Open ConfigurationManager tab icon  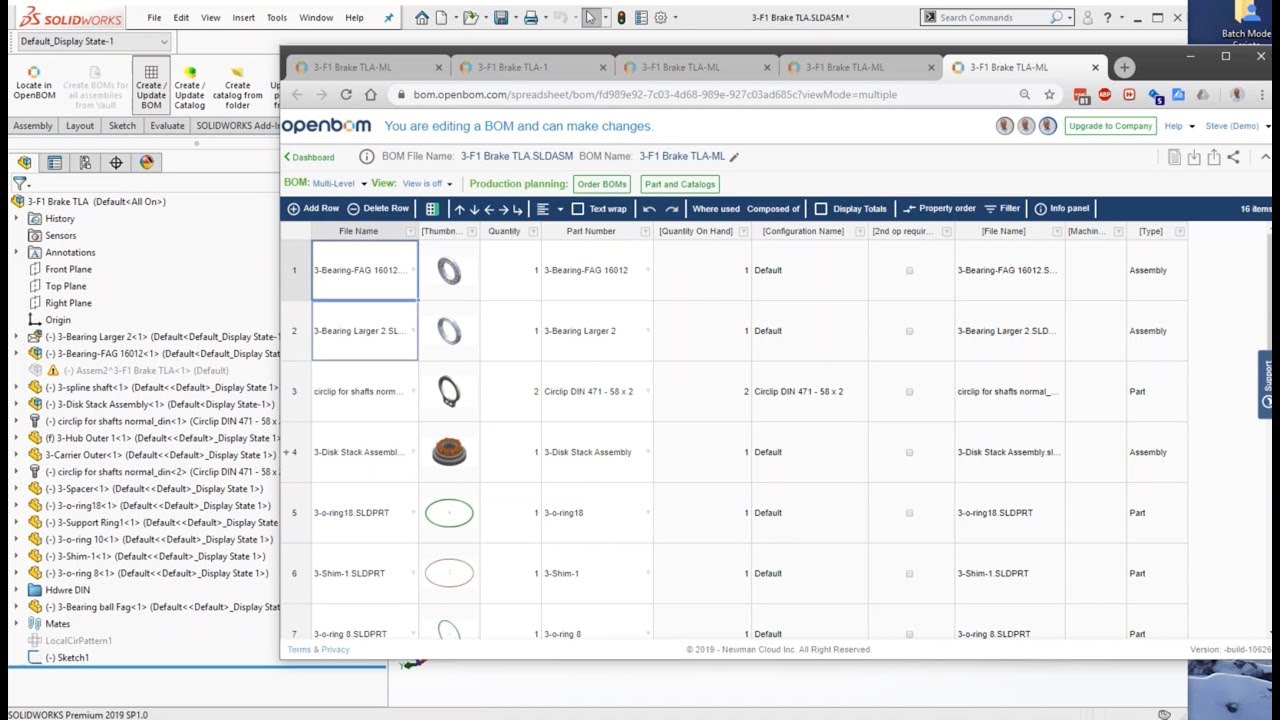[85, 163]
